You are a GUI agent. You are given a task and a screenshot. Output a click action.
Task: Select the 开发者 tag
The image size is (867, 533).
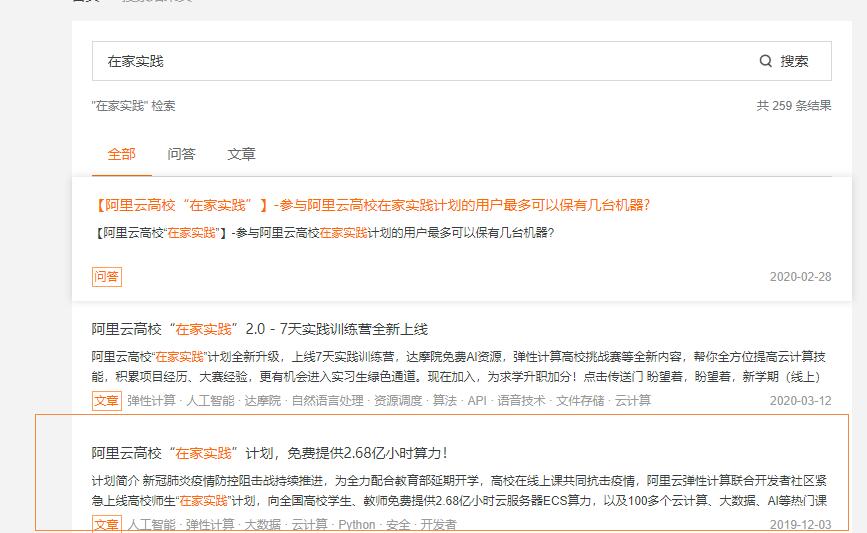point(438,524)
